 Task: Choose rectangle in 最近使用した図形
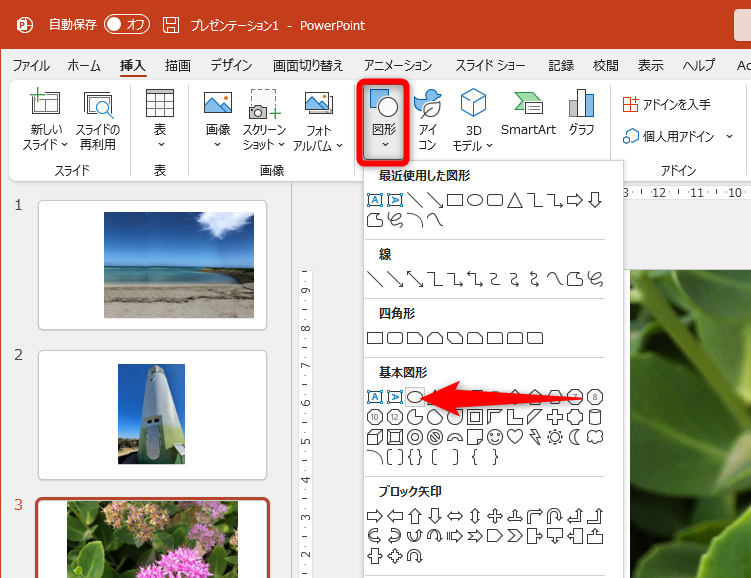(455, 200)
